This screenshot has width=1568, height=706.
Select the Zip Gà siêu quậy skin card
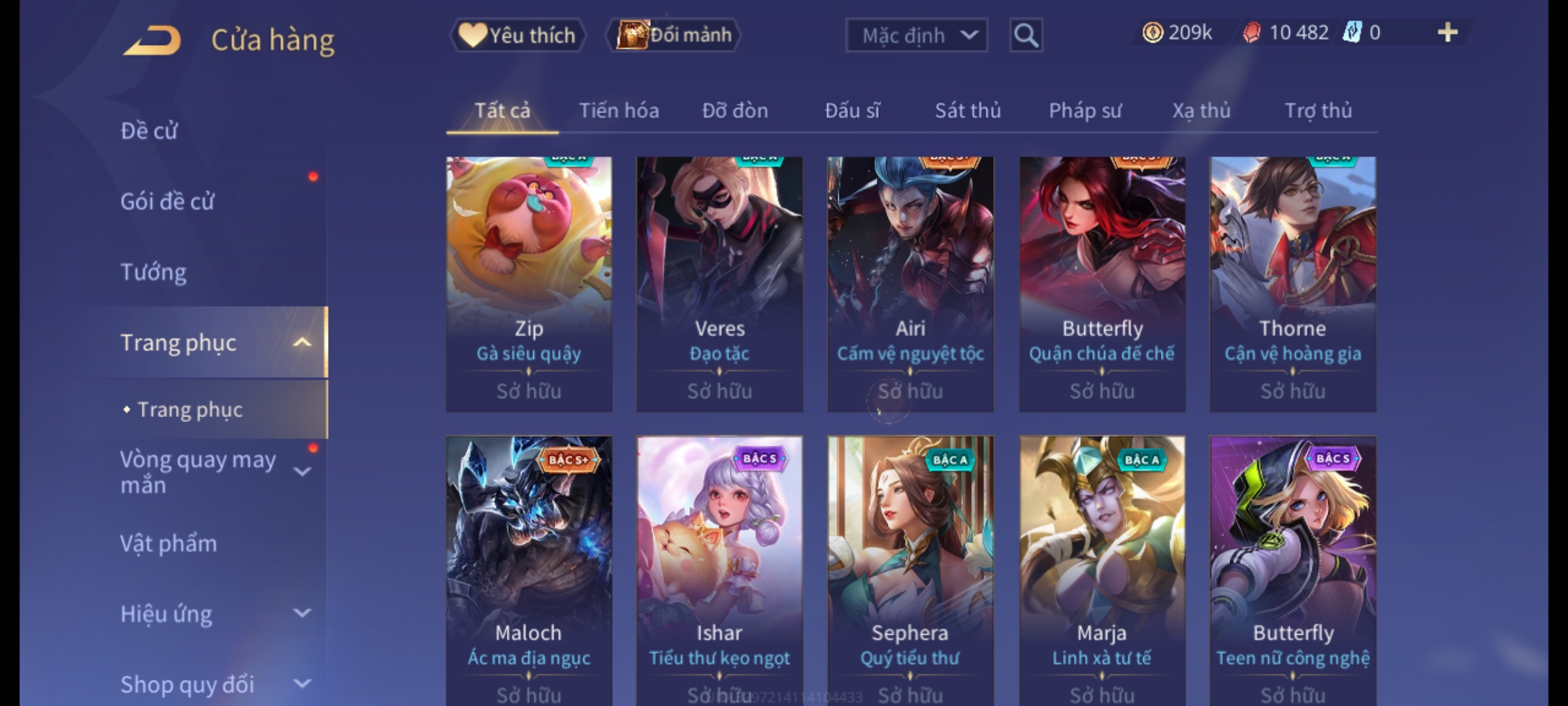(x=529, y=284)
